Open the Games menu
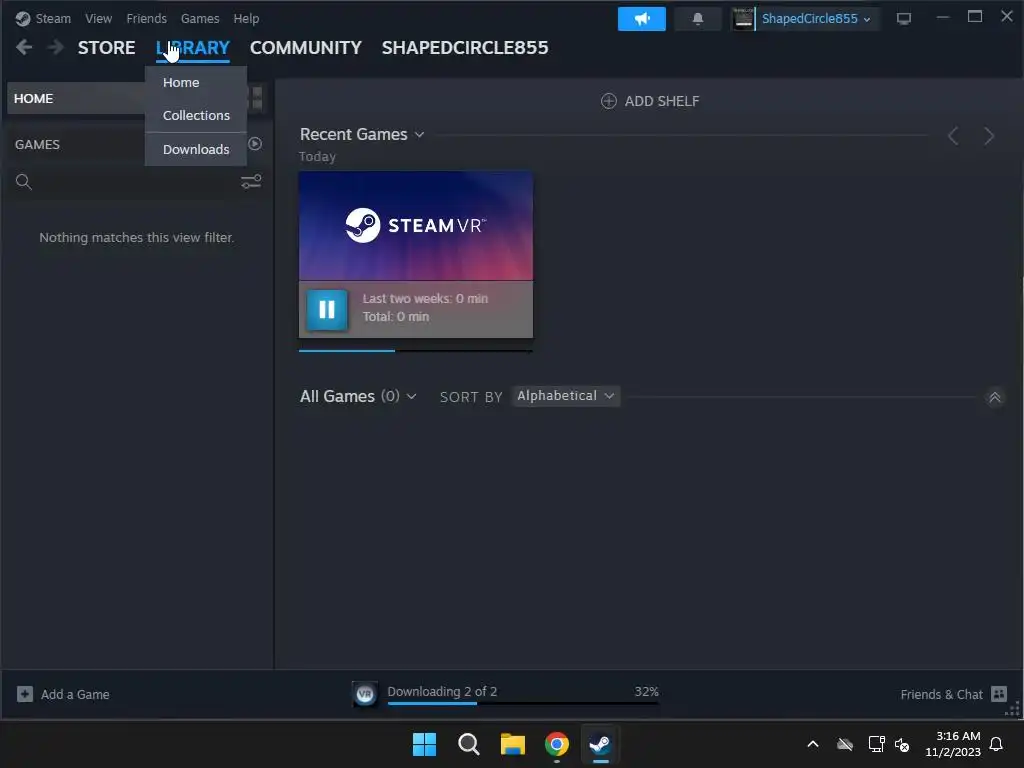Image resolution: width=1024 pixels, height=768 pixels. 200,19
